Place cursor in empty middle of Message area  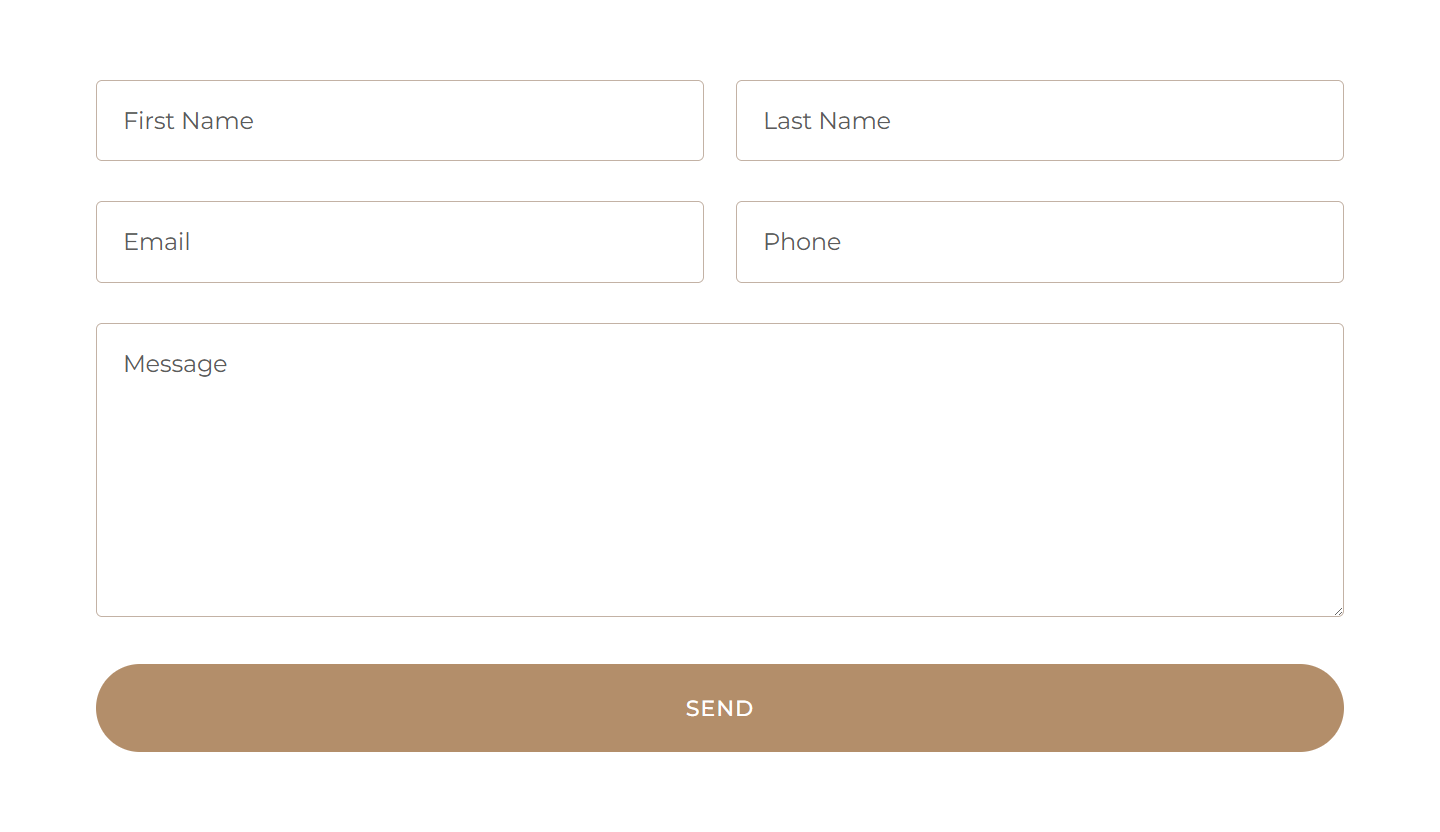tap(720, 480)
